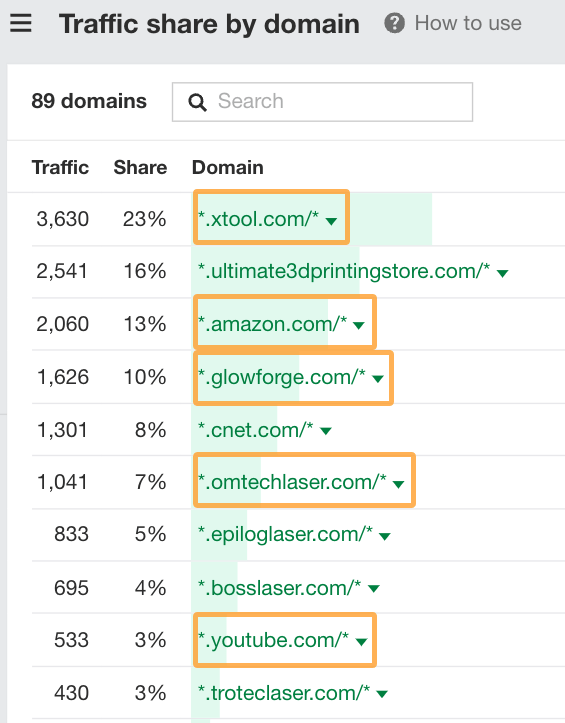Click the Domain column header
Image resolution: width=565 pixels, height=723 pixels.
click(227, 167)
